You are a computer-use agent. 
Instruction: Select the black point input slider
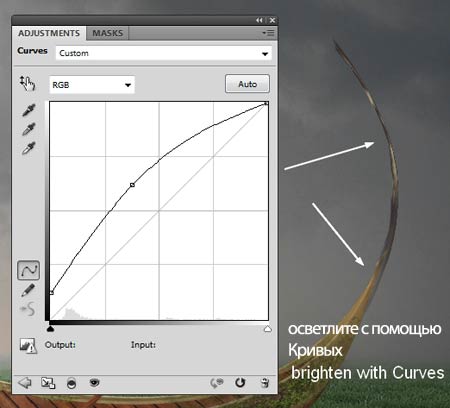pos(50,329)
